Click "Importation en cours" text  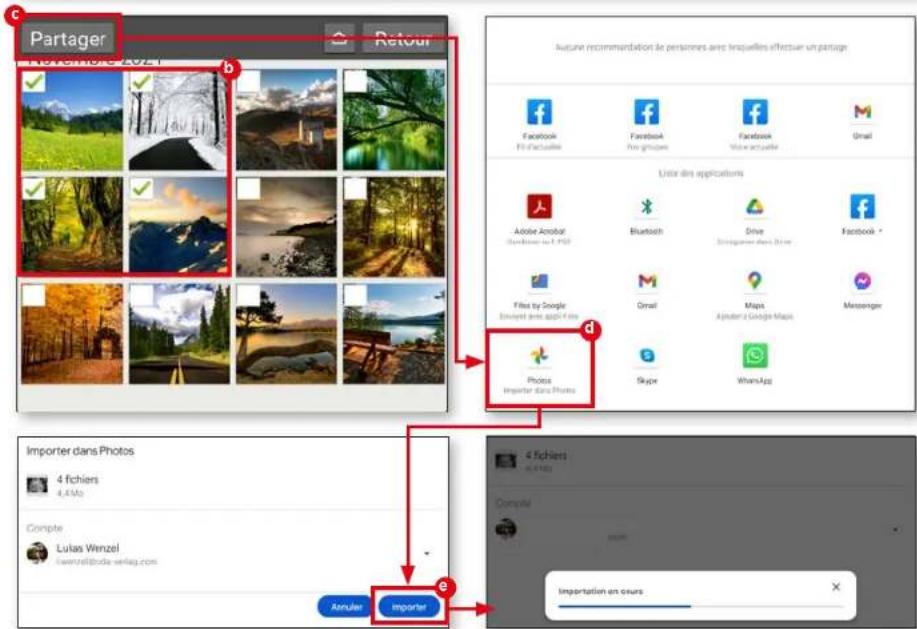601,591
